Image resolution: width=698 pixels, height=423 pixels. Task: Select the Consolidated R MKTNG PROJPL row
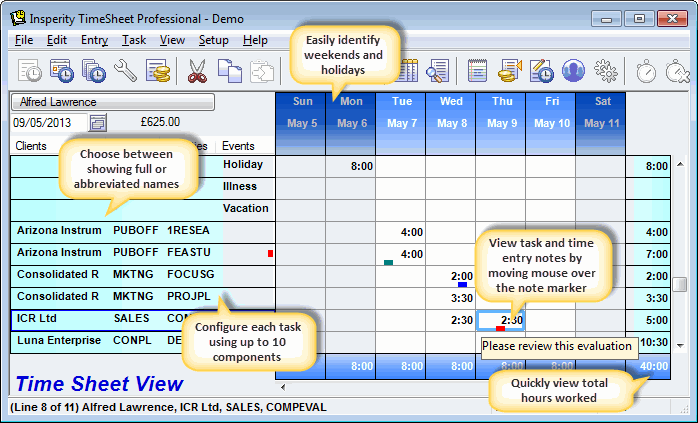click(142, 298)
